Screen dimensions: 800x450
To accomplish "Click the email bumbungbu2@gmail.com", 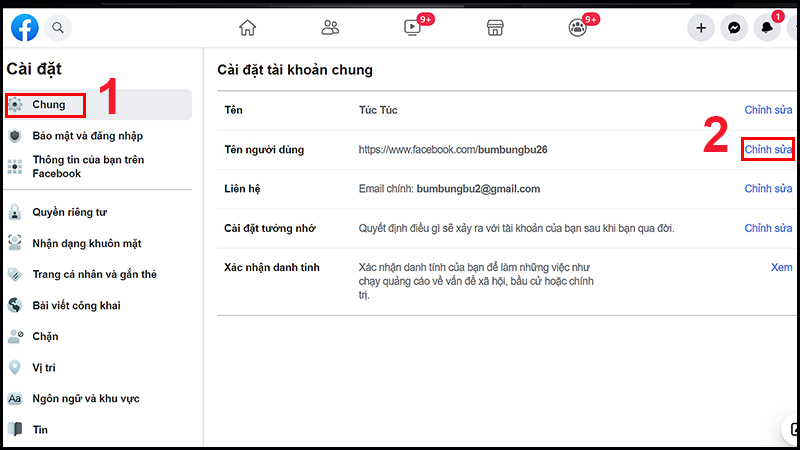I will click(x=478, y=189).
